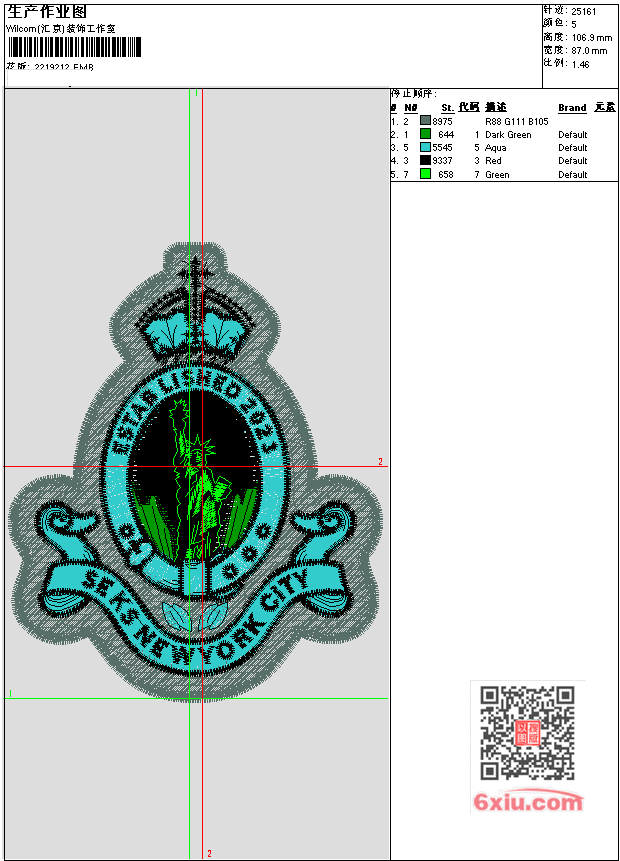Click the 停止顺序 heading
Screen dimensions: 620x861
414,93
